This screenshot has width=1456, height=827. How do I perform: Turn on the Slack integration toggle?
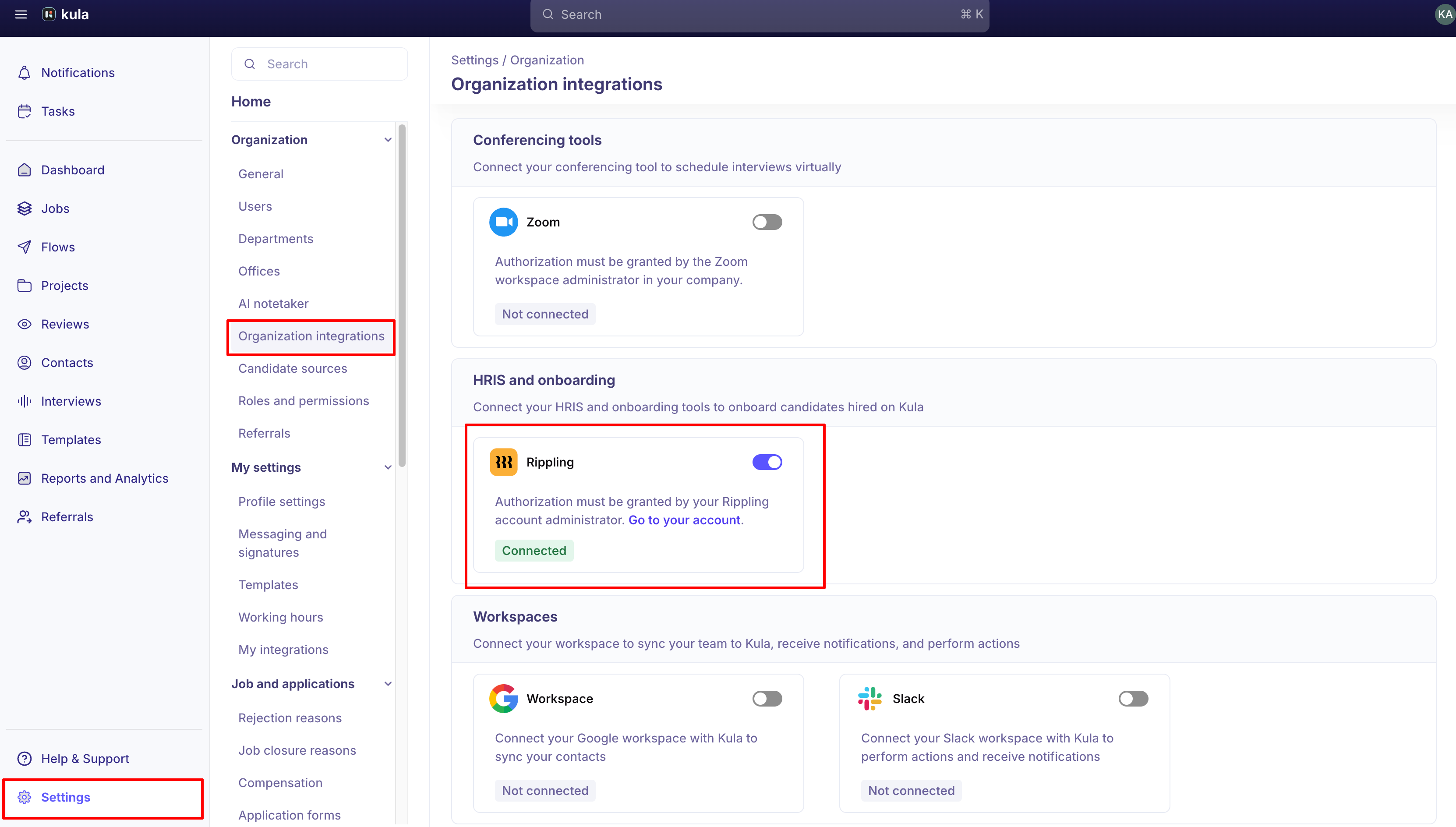(1133, 699)
